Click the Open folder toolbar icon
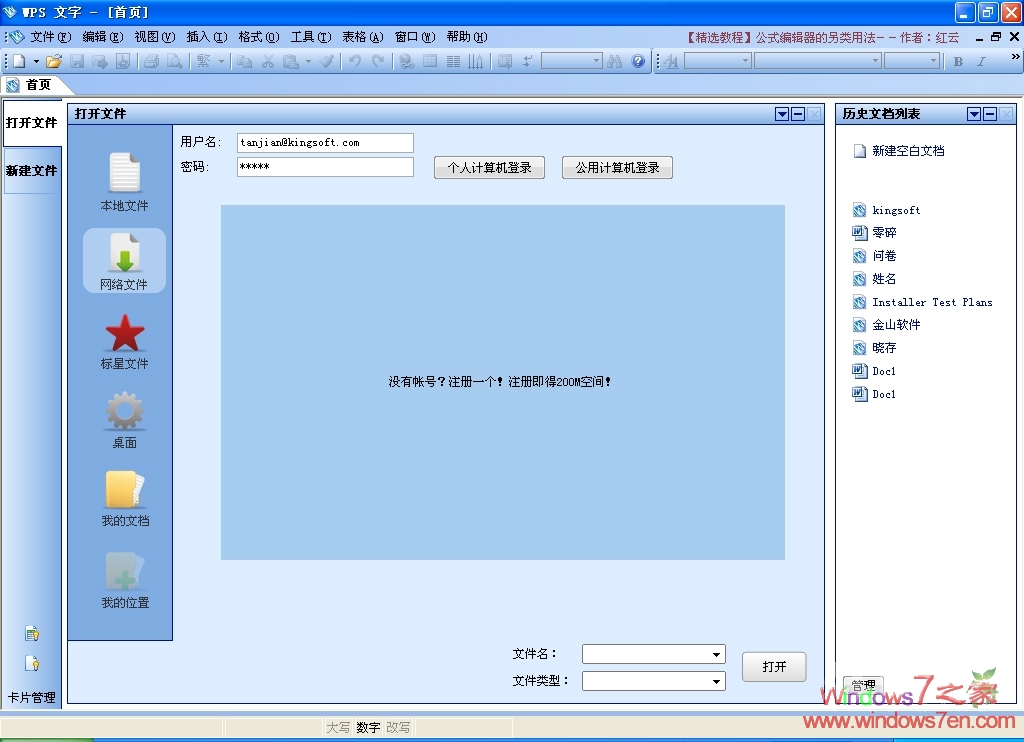The image size is (1024, 742). [54, 61]
